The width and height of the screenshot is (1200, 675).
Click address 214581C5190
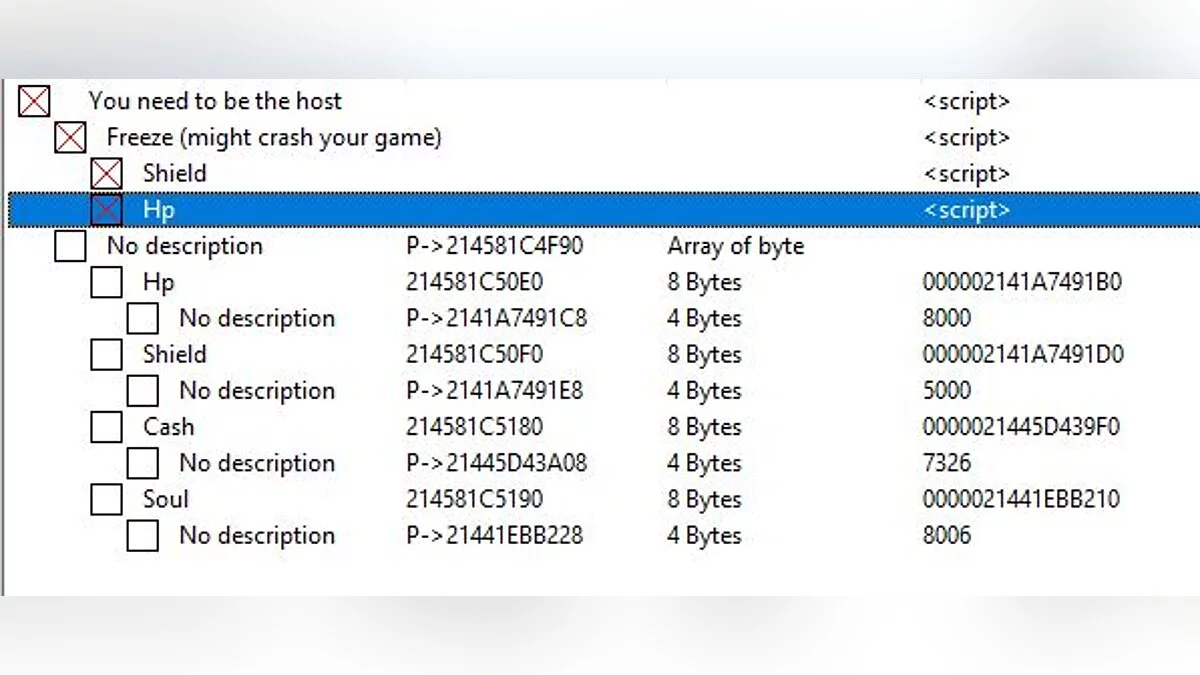[474, 499]
